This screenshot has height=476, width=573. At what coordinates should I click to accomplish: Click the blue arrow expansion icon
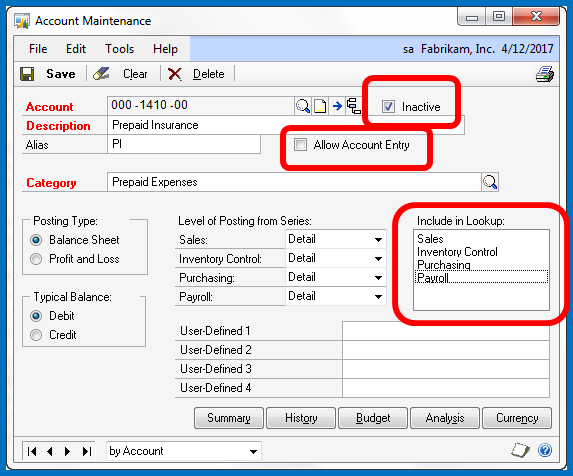click(x=337, y=106)
